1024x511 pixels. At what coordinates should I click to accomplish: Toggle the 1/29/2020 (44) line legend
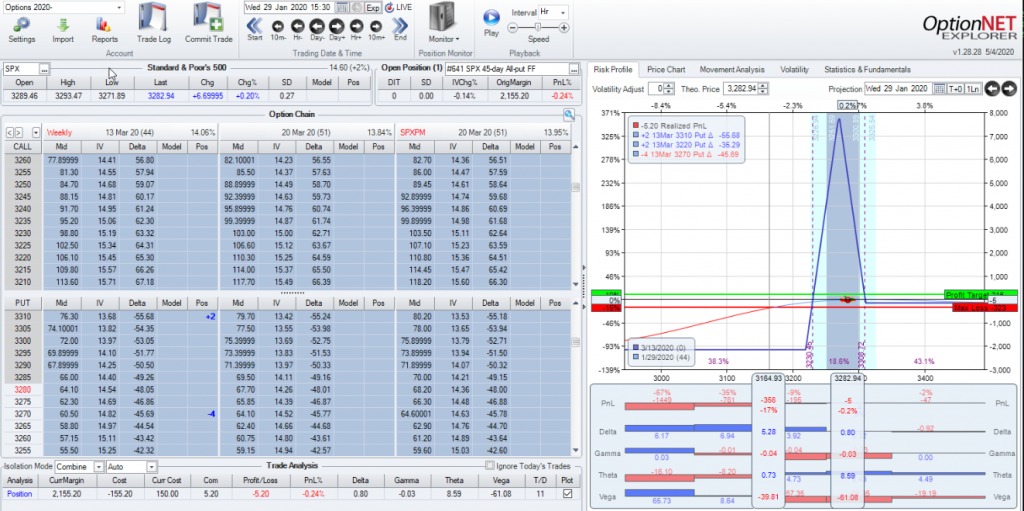636,357
